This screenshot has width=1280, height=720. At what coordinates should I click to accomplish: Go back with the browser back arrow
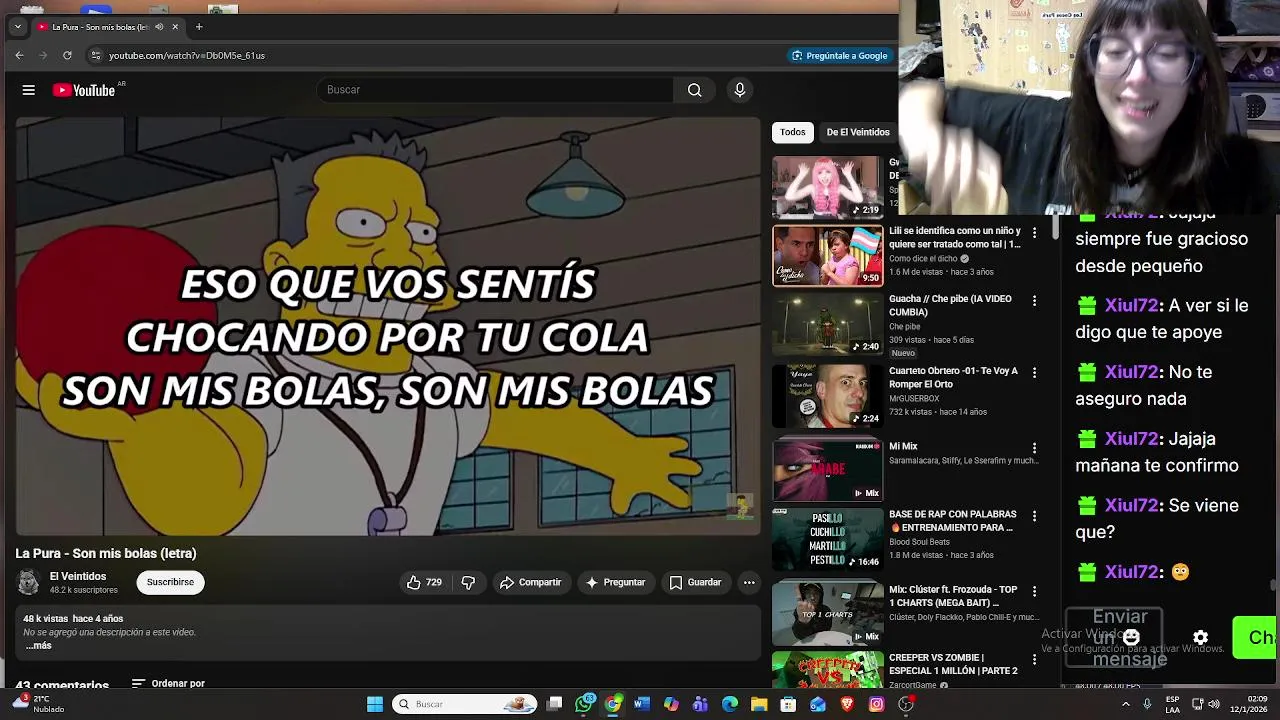pyautogui.click(x=19, y=55)
